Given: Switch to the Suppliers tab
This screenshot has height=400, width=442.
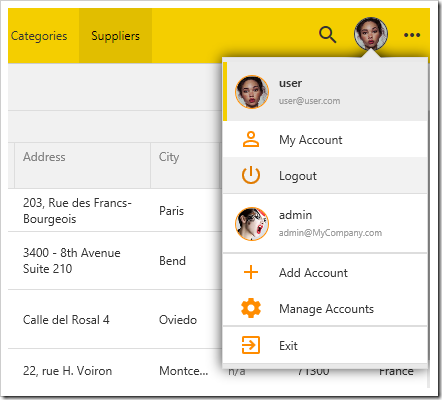Looking at the screenshot, I should point(115,36).
